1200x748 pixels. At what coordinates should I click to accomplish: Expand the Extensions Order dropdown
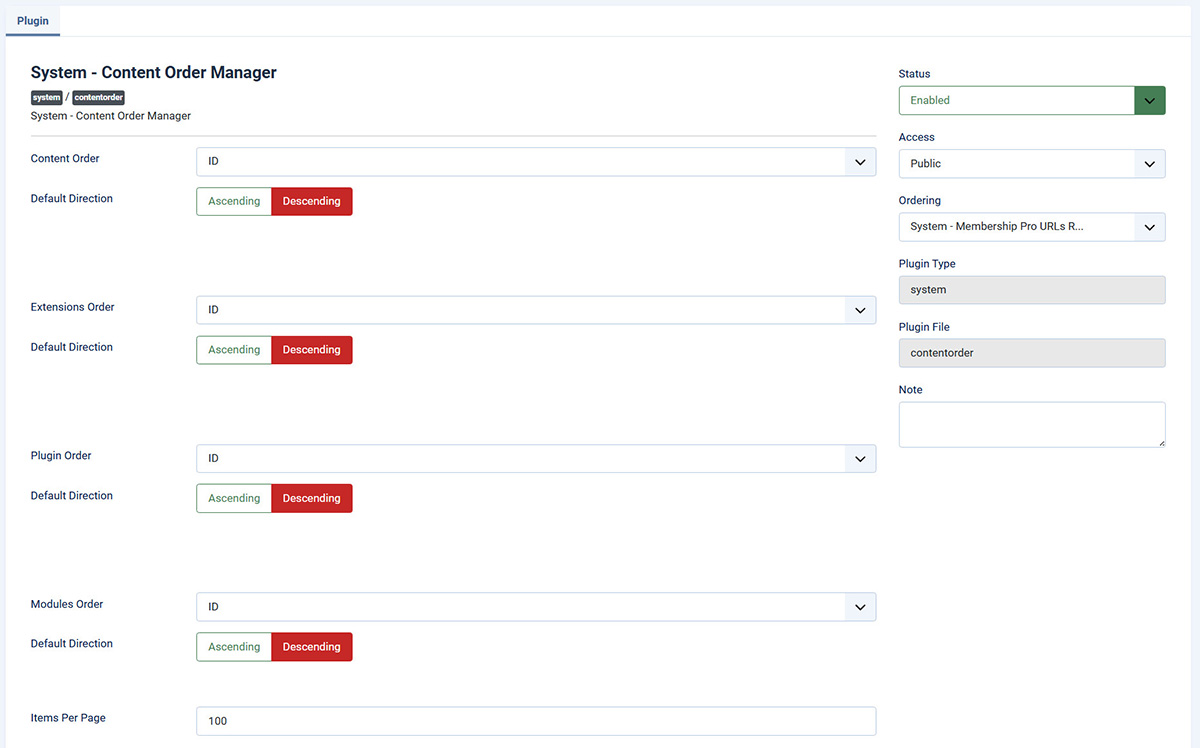click(x=535, y=310)
